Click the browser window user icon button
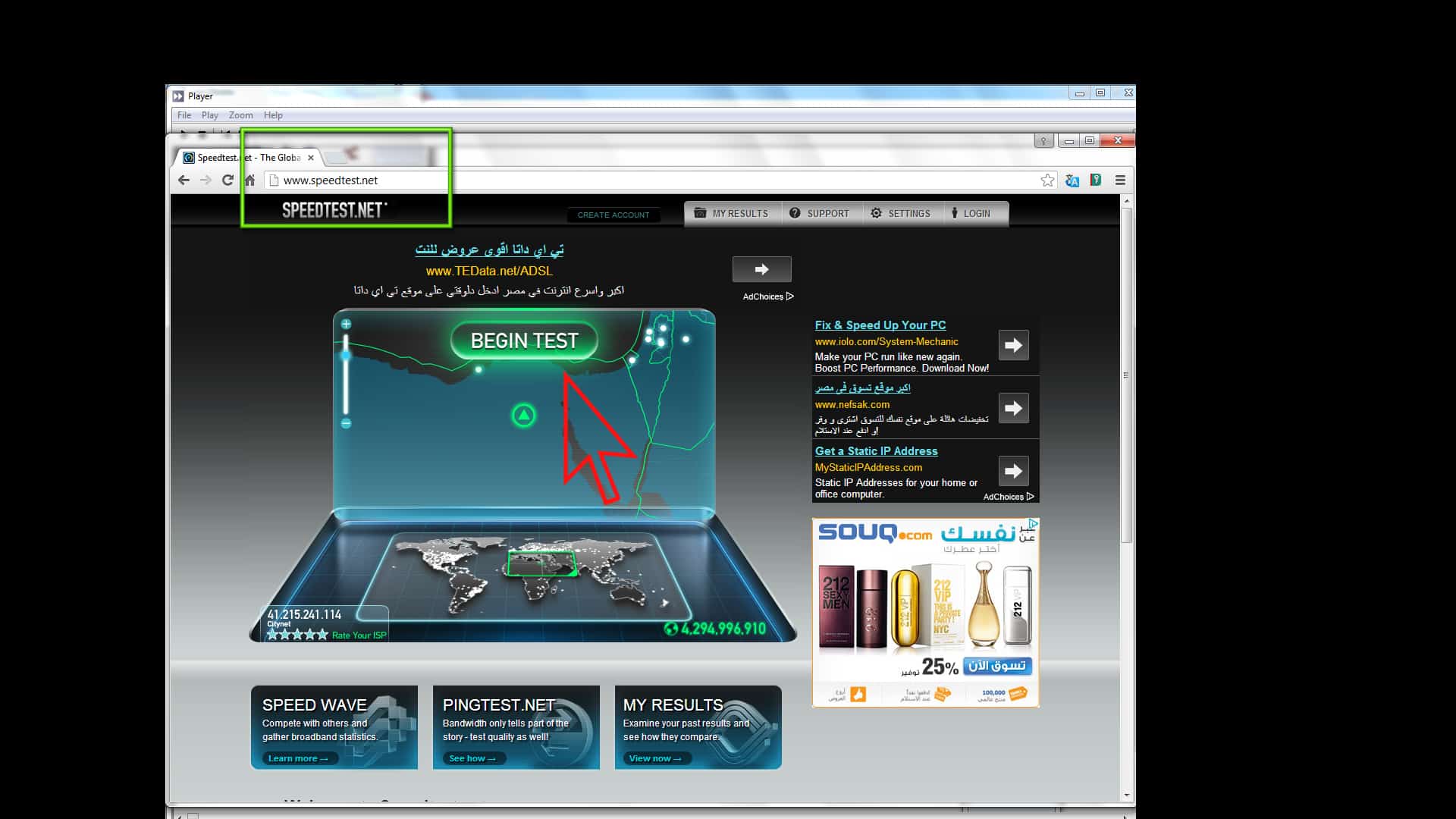Viewport: 1456px width, 819px height. pyautogui.click(x=1043, y=141)
